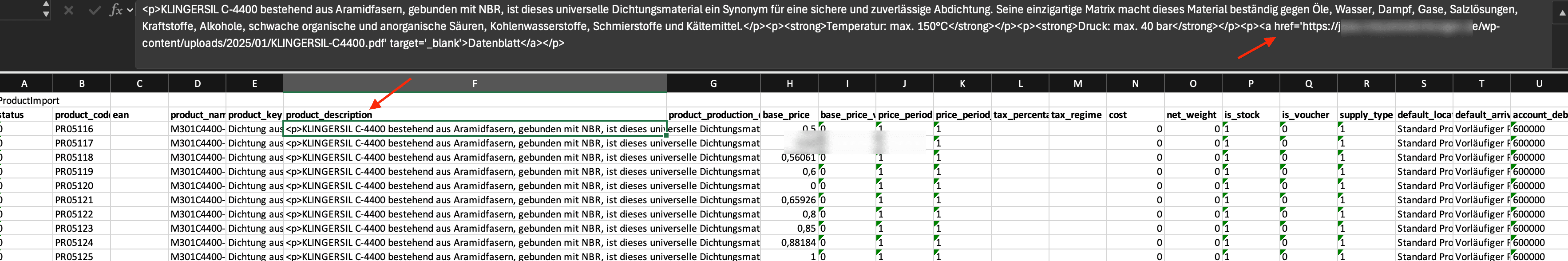This screenshot has height=261, width=1568.
Task: Select column I header
Action: point(847,83)
